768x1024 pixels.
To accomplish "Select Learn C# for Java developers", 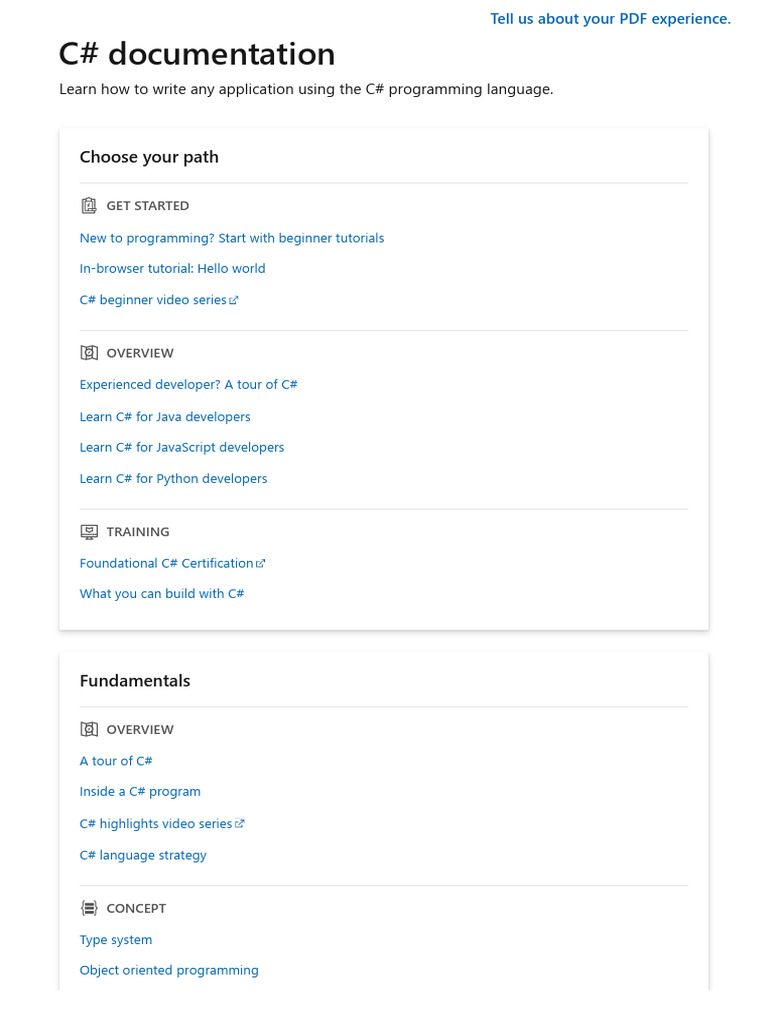I will [x=165, y=417].
